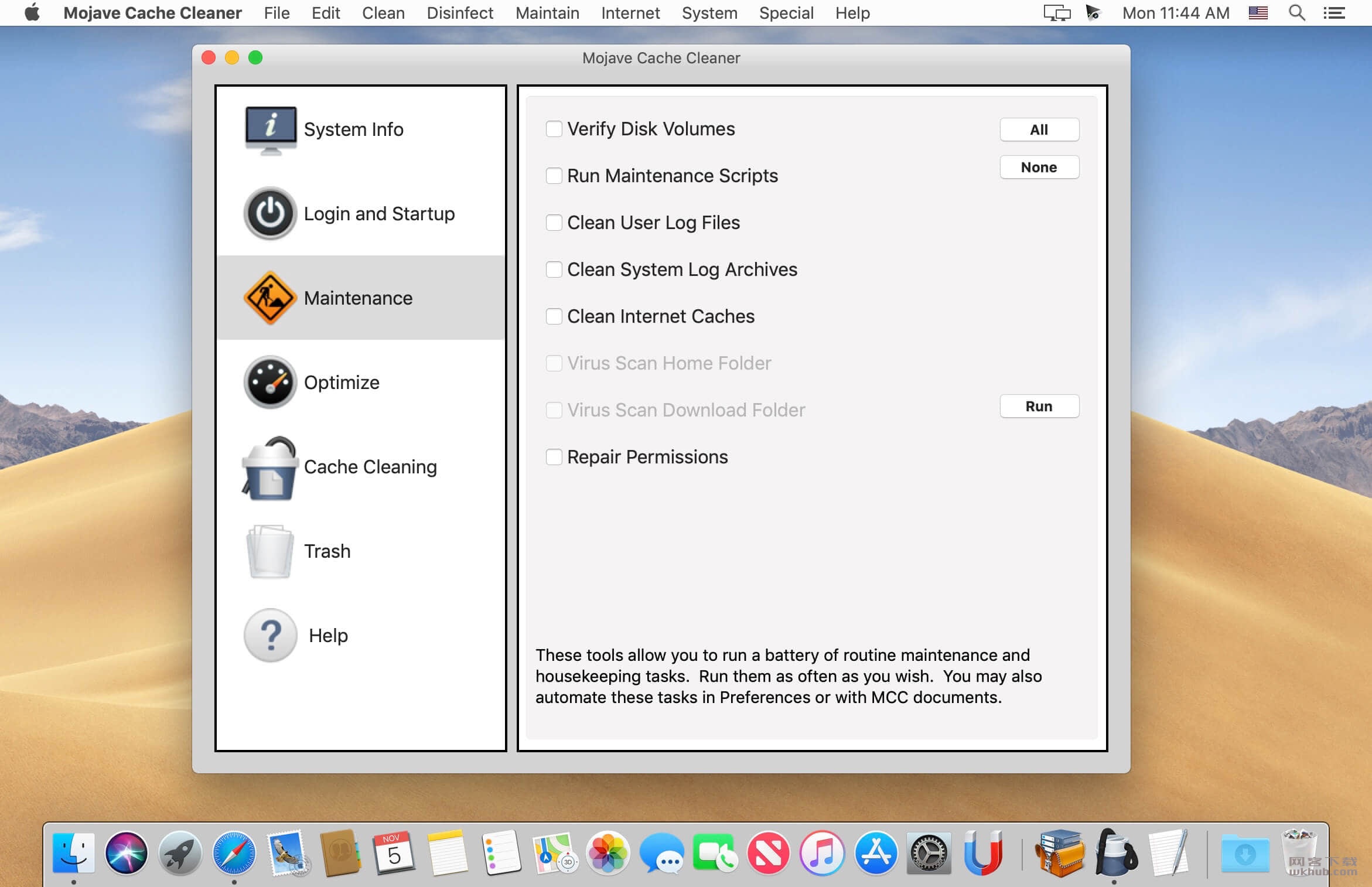This screenshot has width=1372, height=887.
Task: Open the Optimize gauge icon
Action: (x=270, y=382)
